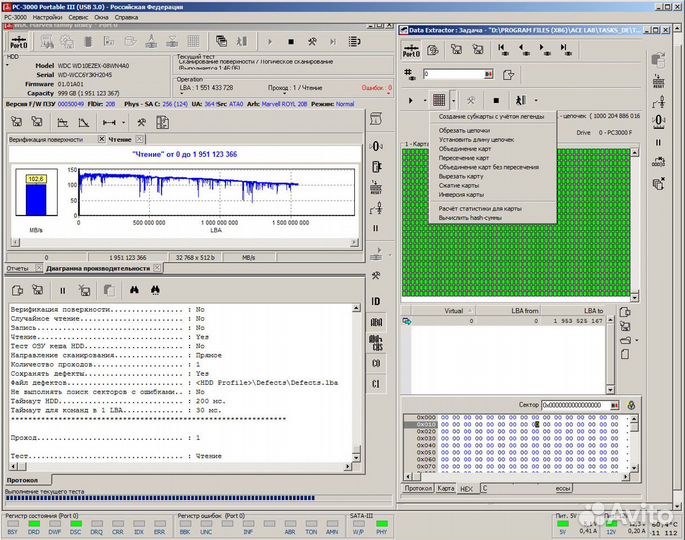Click the Сектор hex address input field
Image resolution: width=685 pixels, height=540 pixels.
click(575, 405)
